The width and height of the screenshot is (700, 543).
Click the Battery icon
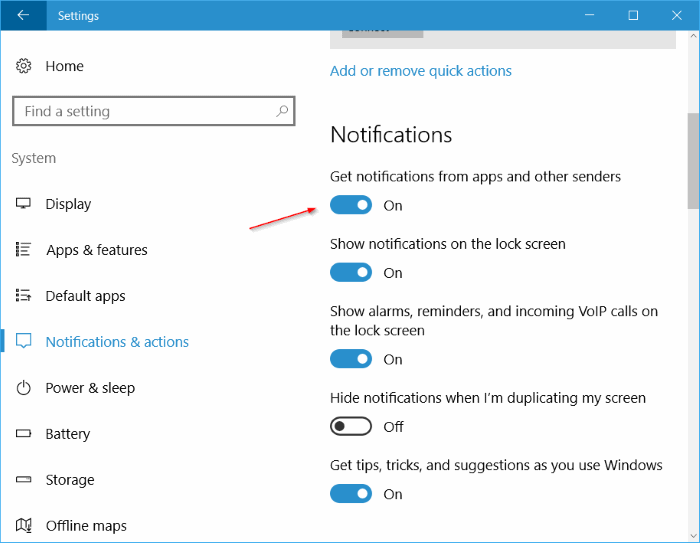(23, 433)
